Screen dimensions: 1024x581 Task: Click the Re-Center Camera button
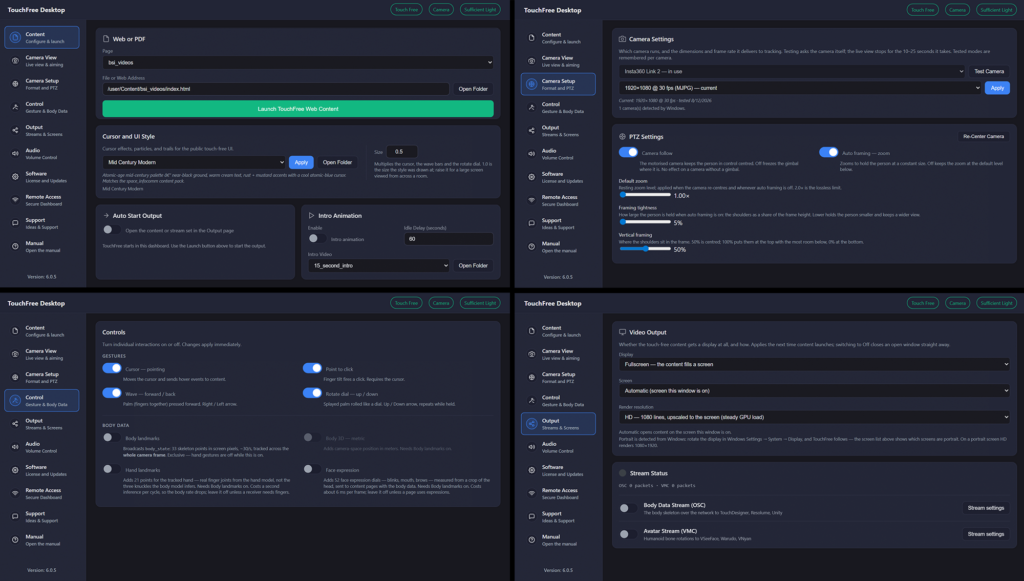(984, 136)
